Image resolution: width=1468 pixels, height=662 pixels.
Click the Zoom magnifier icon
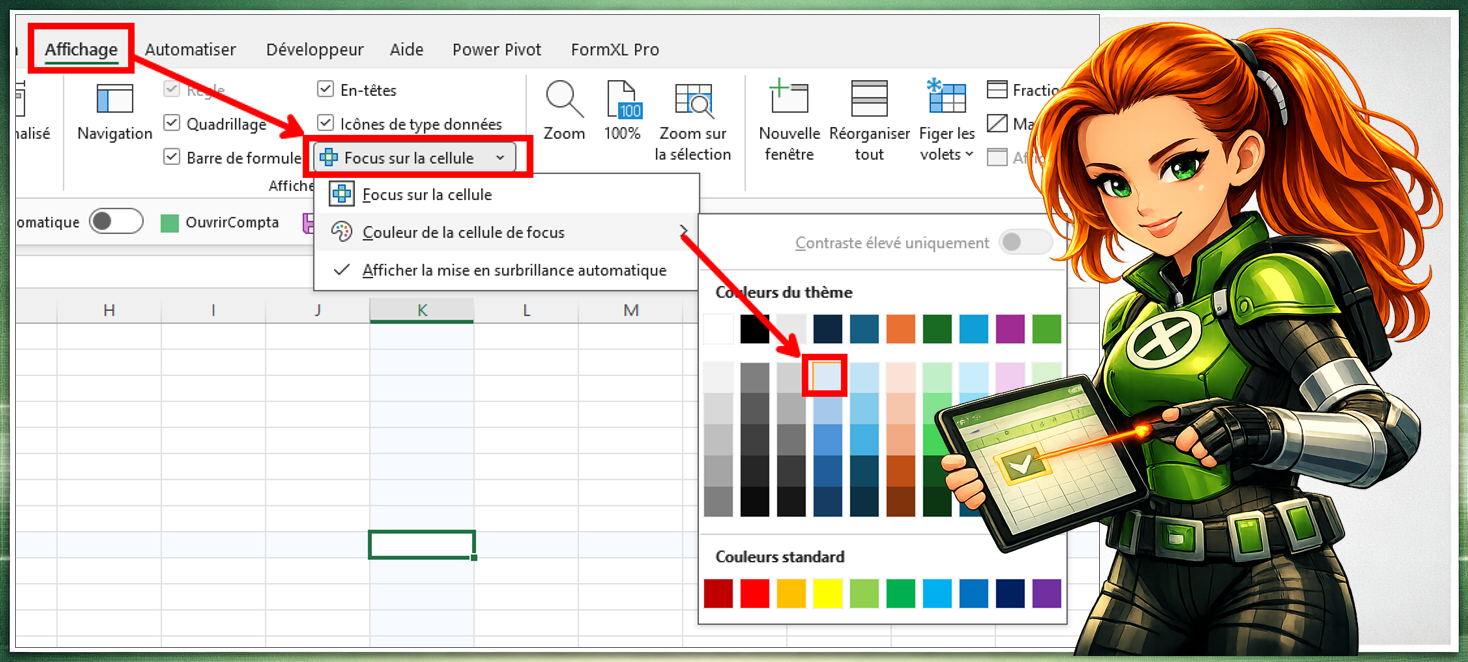click(x=564, y=101)
